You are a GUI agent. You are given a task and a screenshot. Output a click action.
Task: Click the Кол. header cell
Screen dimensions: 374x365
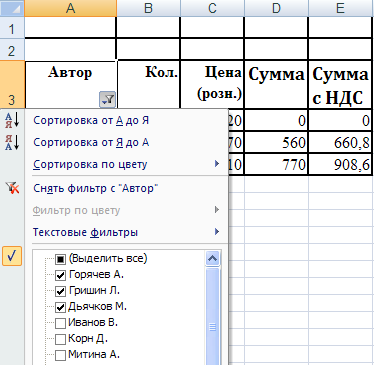(x=148, y=85)
